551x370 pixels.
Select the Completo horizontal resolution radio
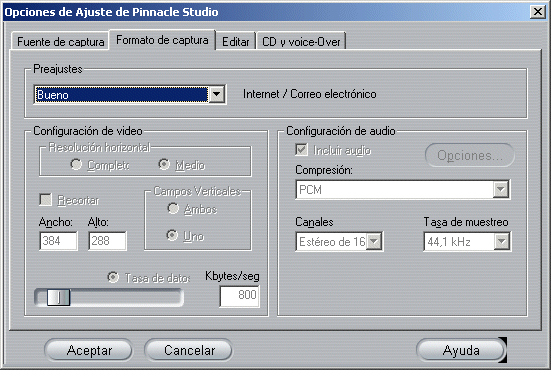[76, 164]
